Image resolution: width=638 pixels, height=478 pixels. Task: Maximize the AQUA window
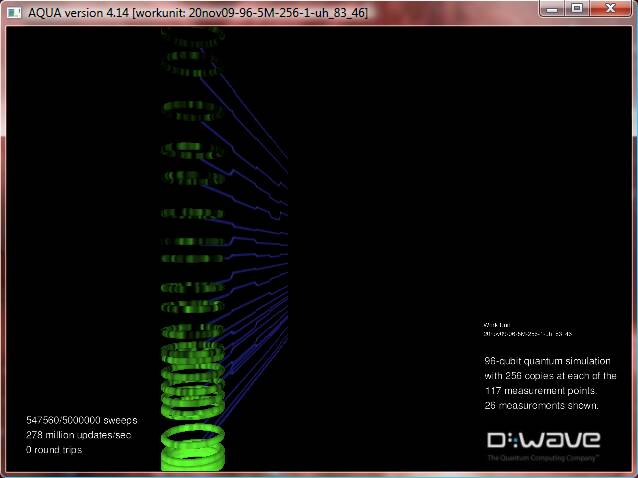pyautogui.click(x=578, y=9)
